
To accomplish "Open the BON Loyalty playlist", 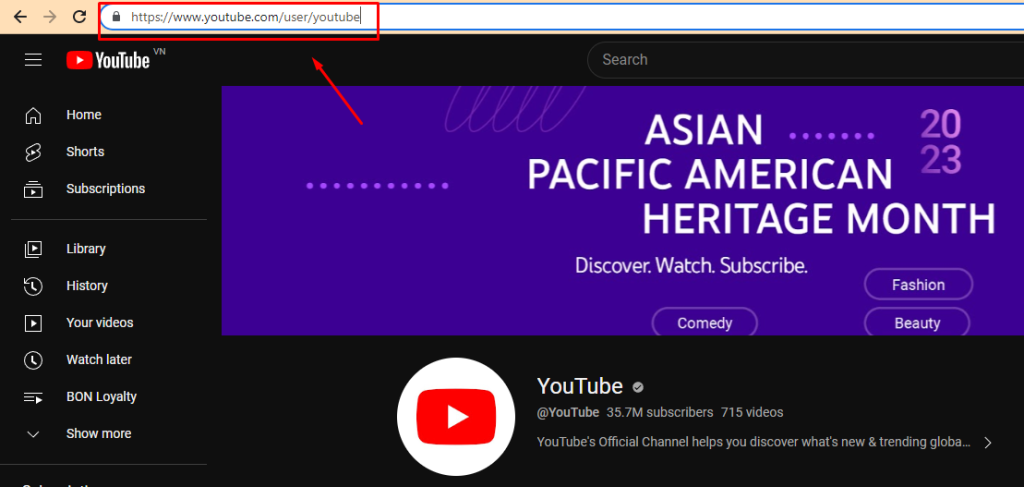I will 101,397.
